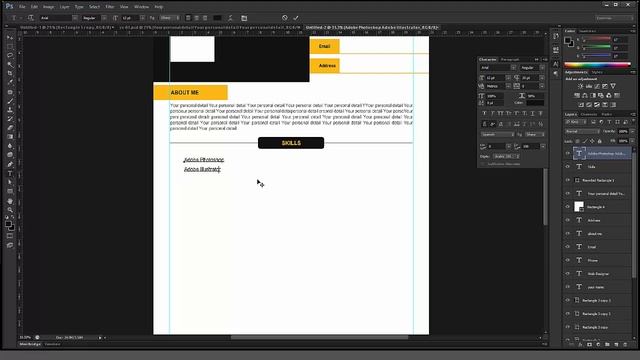Hide the Address text layer
Viewport: 640px width, 360px height.
(x=567, y=220)
